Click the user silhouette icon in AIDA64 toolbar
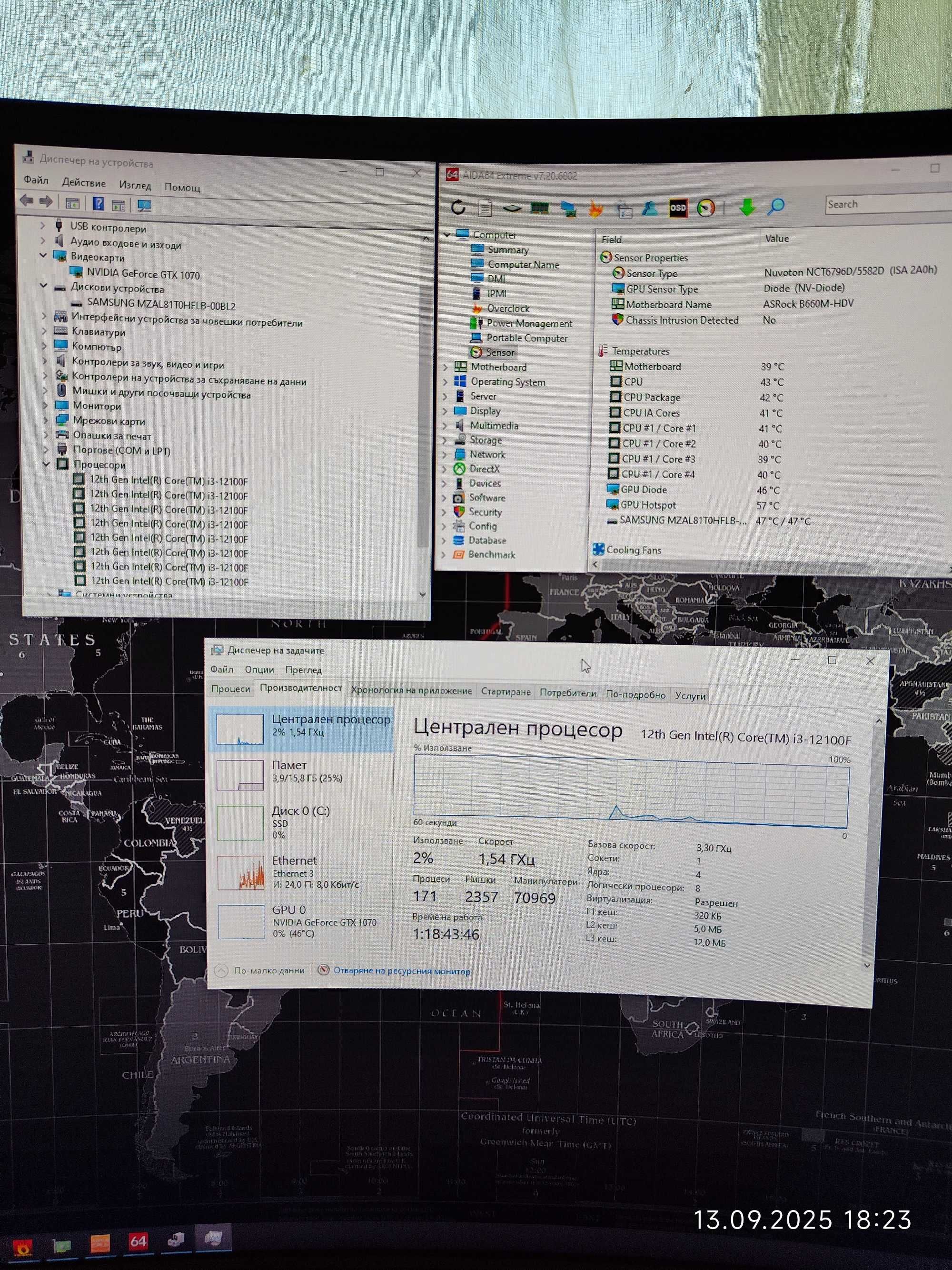Screen dimensions: 952x1270 [x=650, y=208]
